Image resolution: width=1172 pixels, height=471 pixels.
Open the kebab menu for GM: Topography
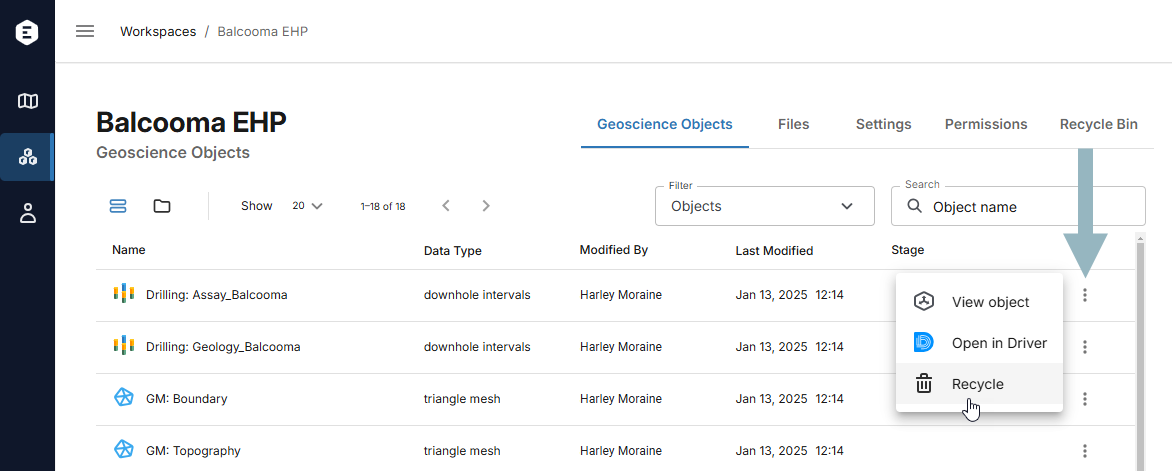click(x=1085, y=451)
